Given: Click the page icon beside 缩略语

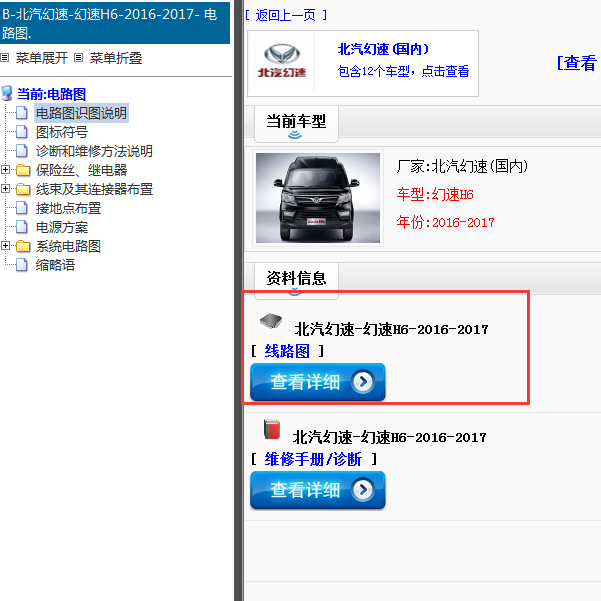Looking at the screenshot, I should (22, 265).
